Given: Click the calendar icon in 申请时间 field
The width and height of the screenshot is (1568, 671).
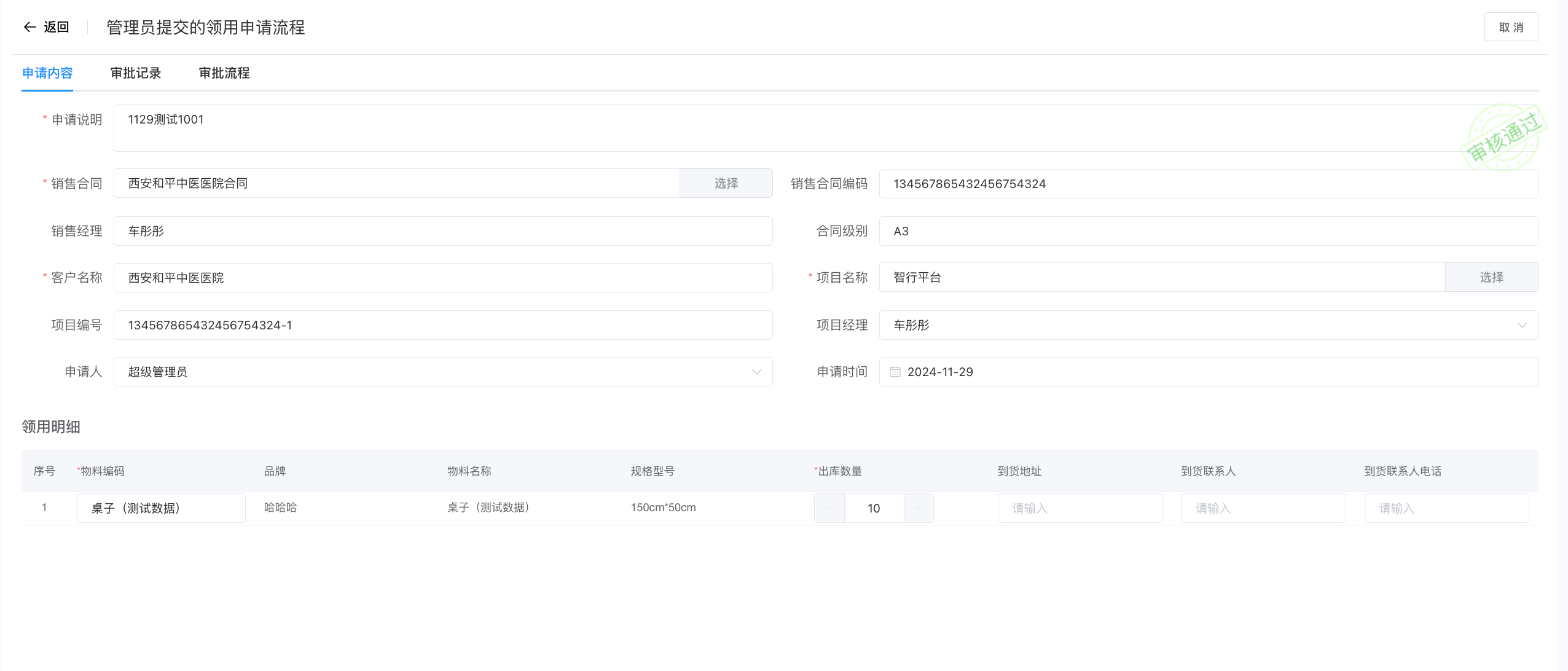Looking at the screenshot, I should point(895,372).
